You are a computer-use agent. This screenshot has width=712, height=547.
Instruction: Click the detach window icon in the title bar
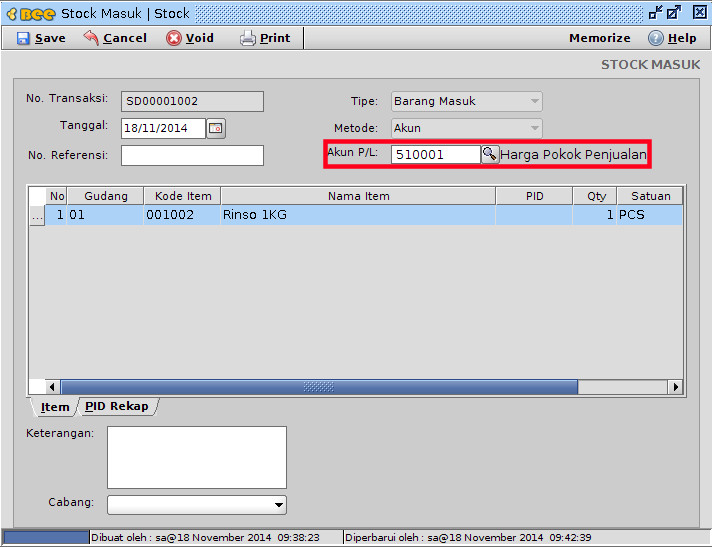(x=656, y=13)
